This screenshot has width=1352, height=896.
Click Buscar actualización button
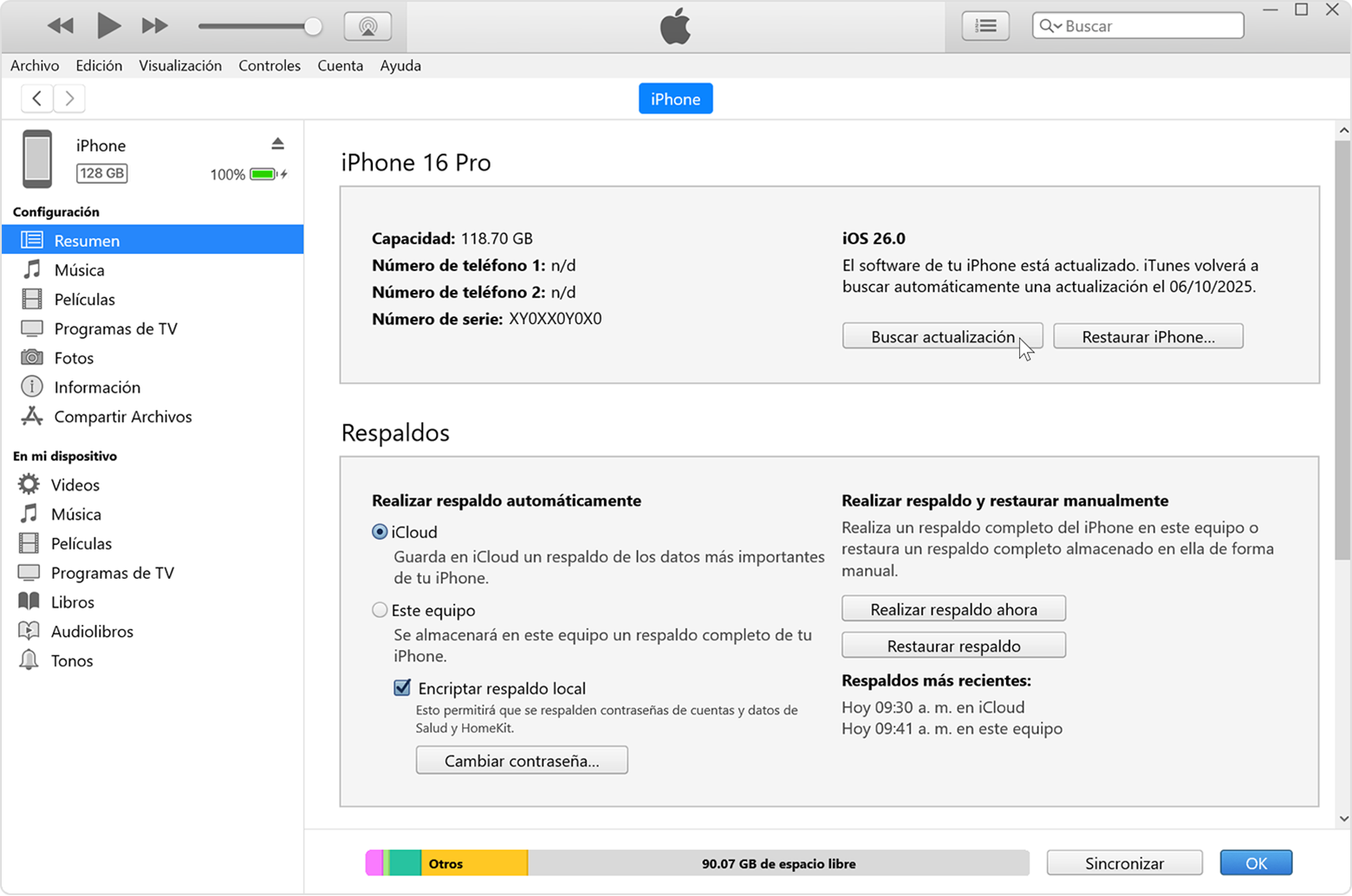point(942,336)
